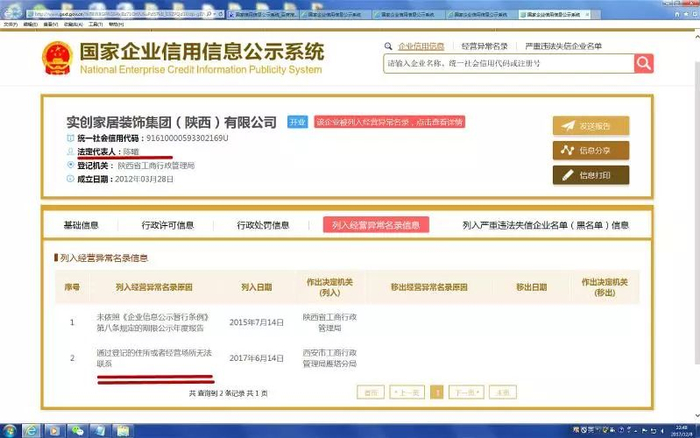This screenshot has width=700, height=438.
Task: Click the 经营异常名录 search category link
Action: pos(484,46)
